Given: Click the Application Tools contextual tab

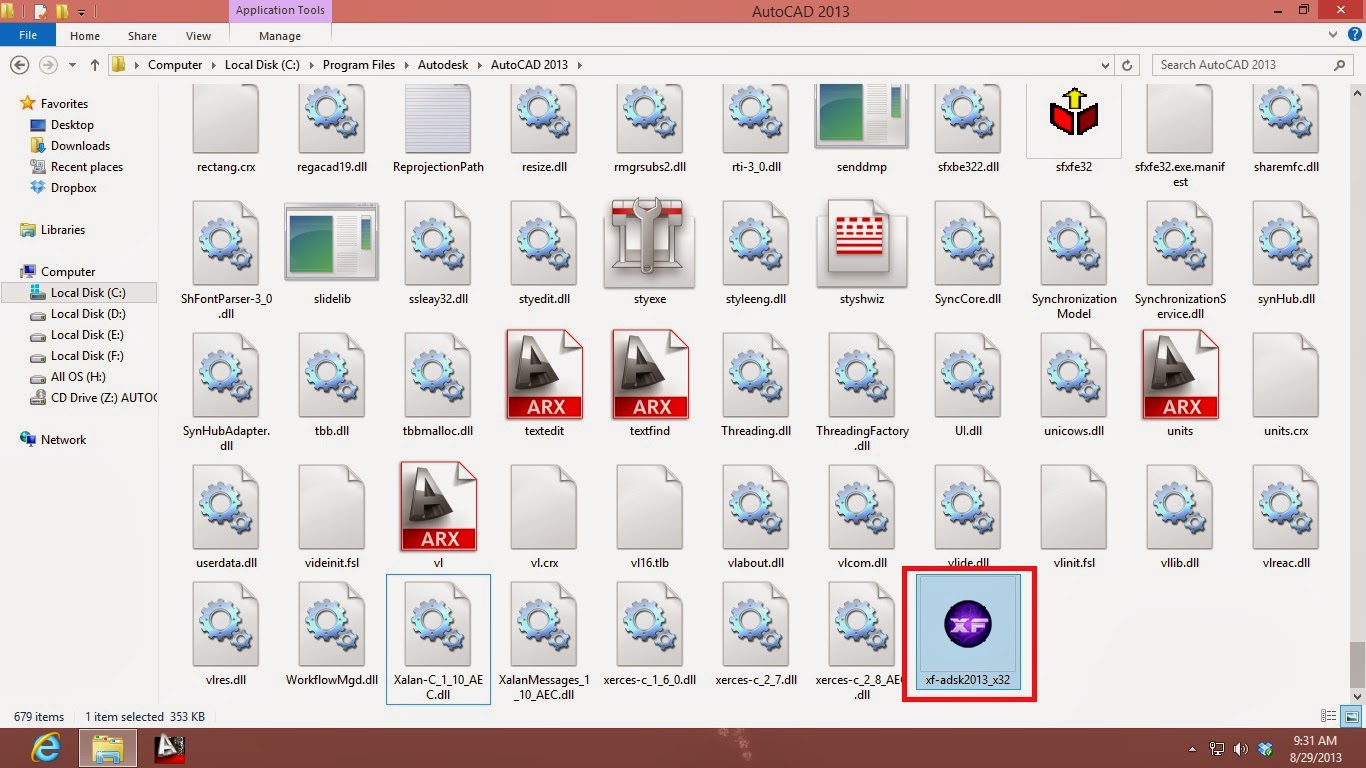Looking at the screenshot, I should (280, 11).
